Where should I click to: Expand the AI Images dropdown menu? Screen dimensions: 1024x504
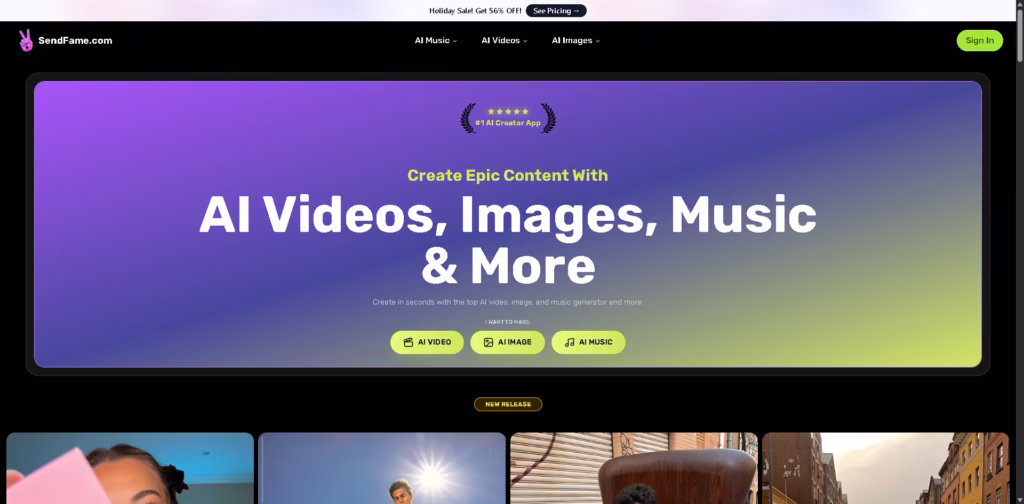(x=576, y=41)
